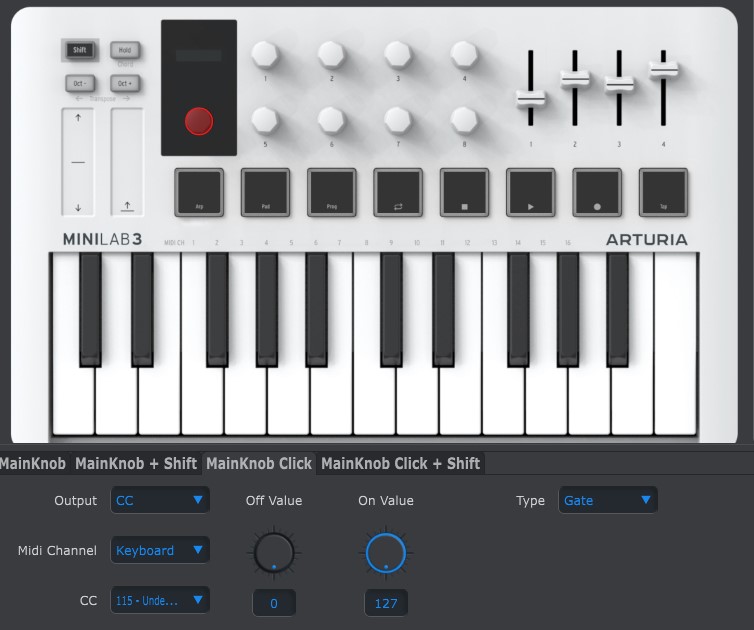The height and width of the screenshot is (630, 754).
Task: Select the Arp pad
Action: pyautogui.click(x=199, y=192)
